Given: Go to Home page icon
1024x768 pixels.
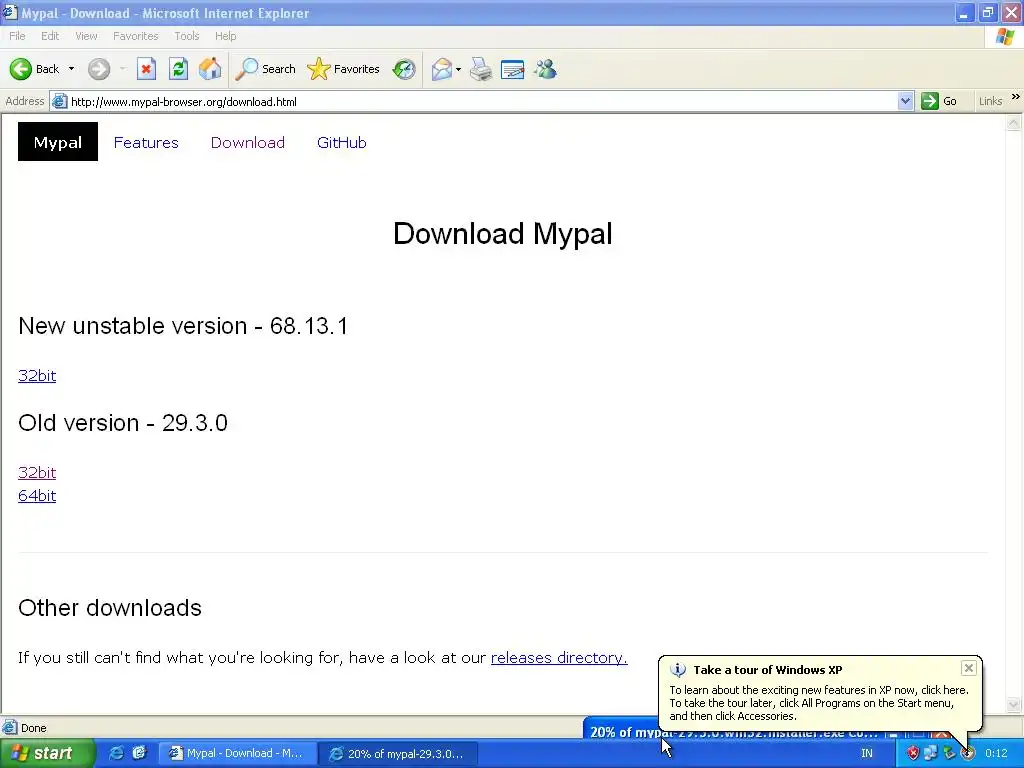Looking at the screenshot, I should pos(210,69).
